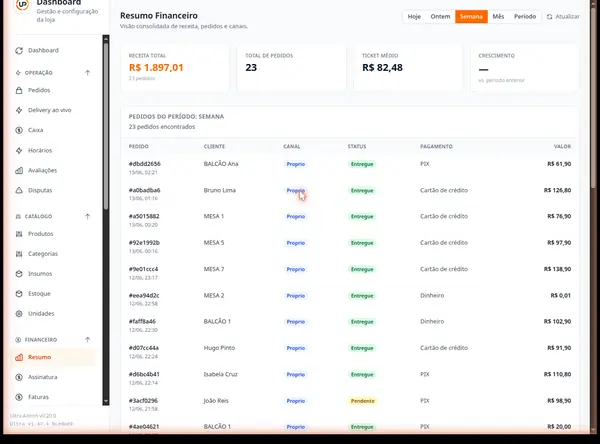Click client name Hugo Pinto
Screen dimensions: 600x444
pyautogui.click(x=219, y=348)
